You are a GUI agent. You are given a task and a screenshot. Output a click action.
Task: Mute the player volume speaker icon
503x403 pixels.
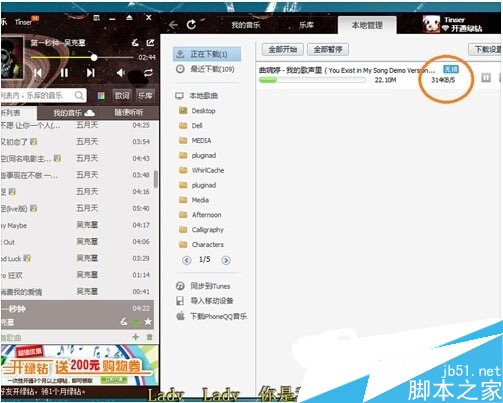[121, 72]
